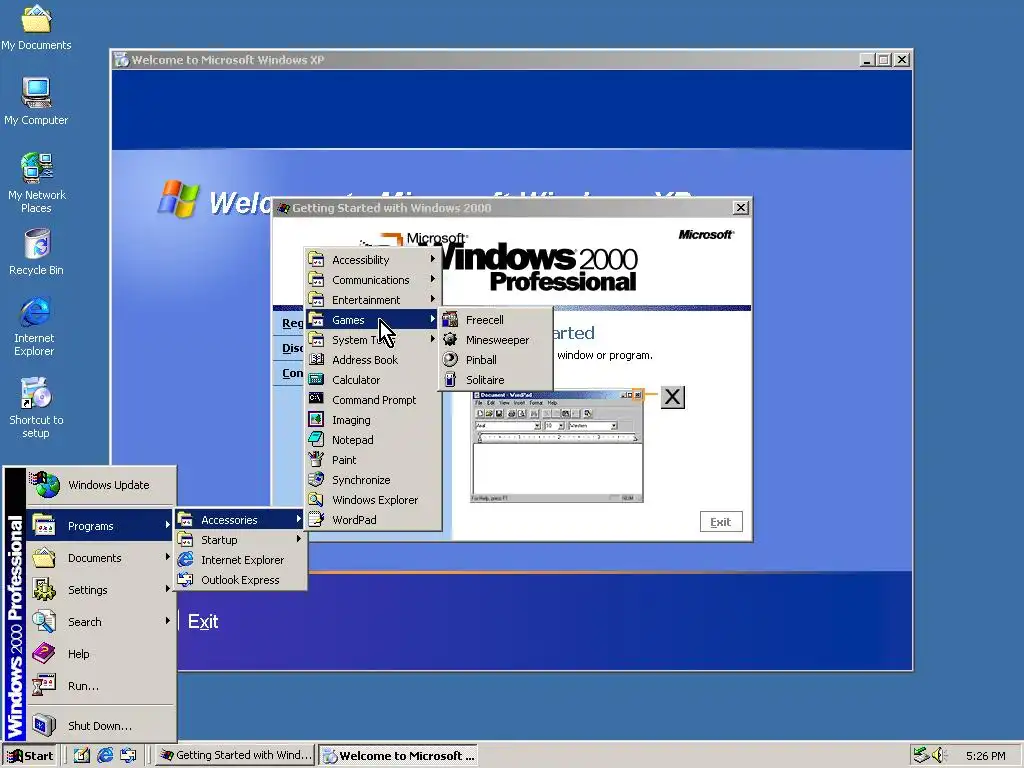Open WordPad from Accessories

(373, 520)
